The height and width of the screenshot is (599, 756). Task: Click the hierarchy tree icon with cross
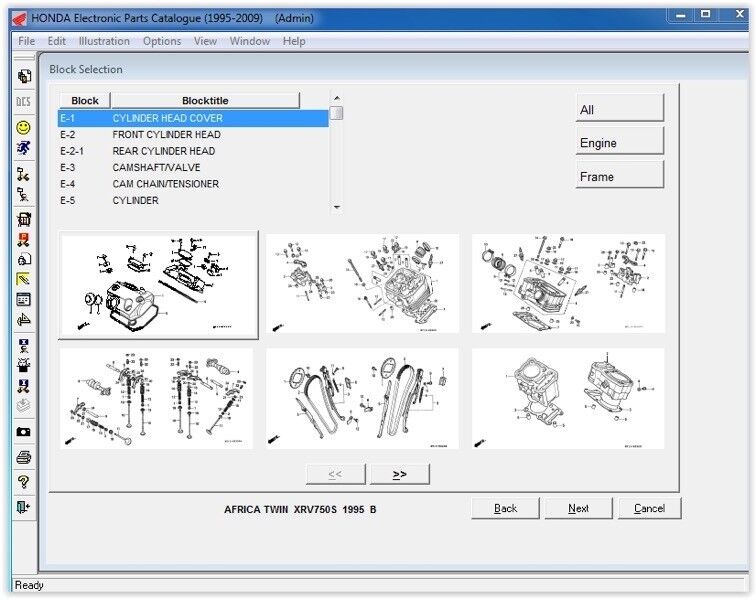[24, 194]
